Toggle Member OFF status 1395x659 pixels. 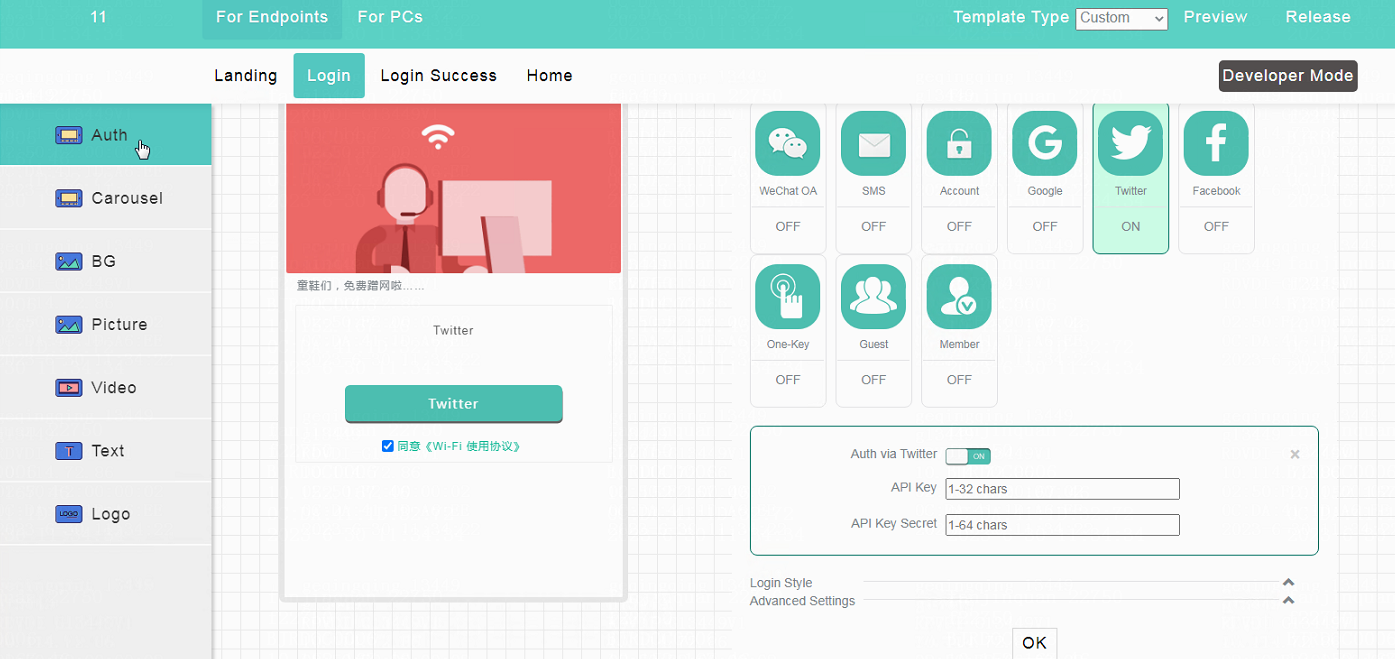(959, 379)
